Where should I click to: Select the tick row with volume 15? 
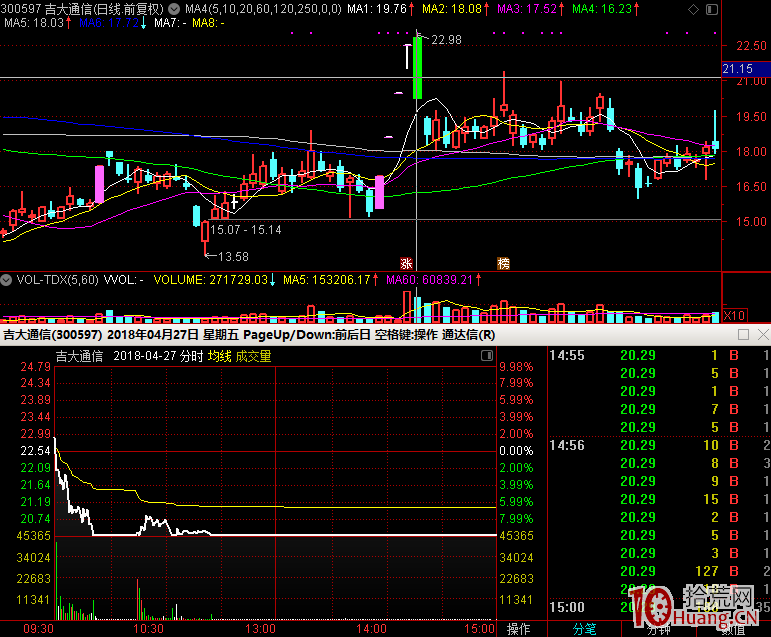(x=659, y=499)
